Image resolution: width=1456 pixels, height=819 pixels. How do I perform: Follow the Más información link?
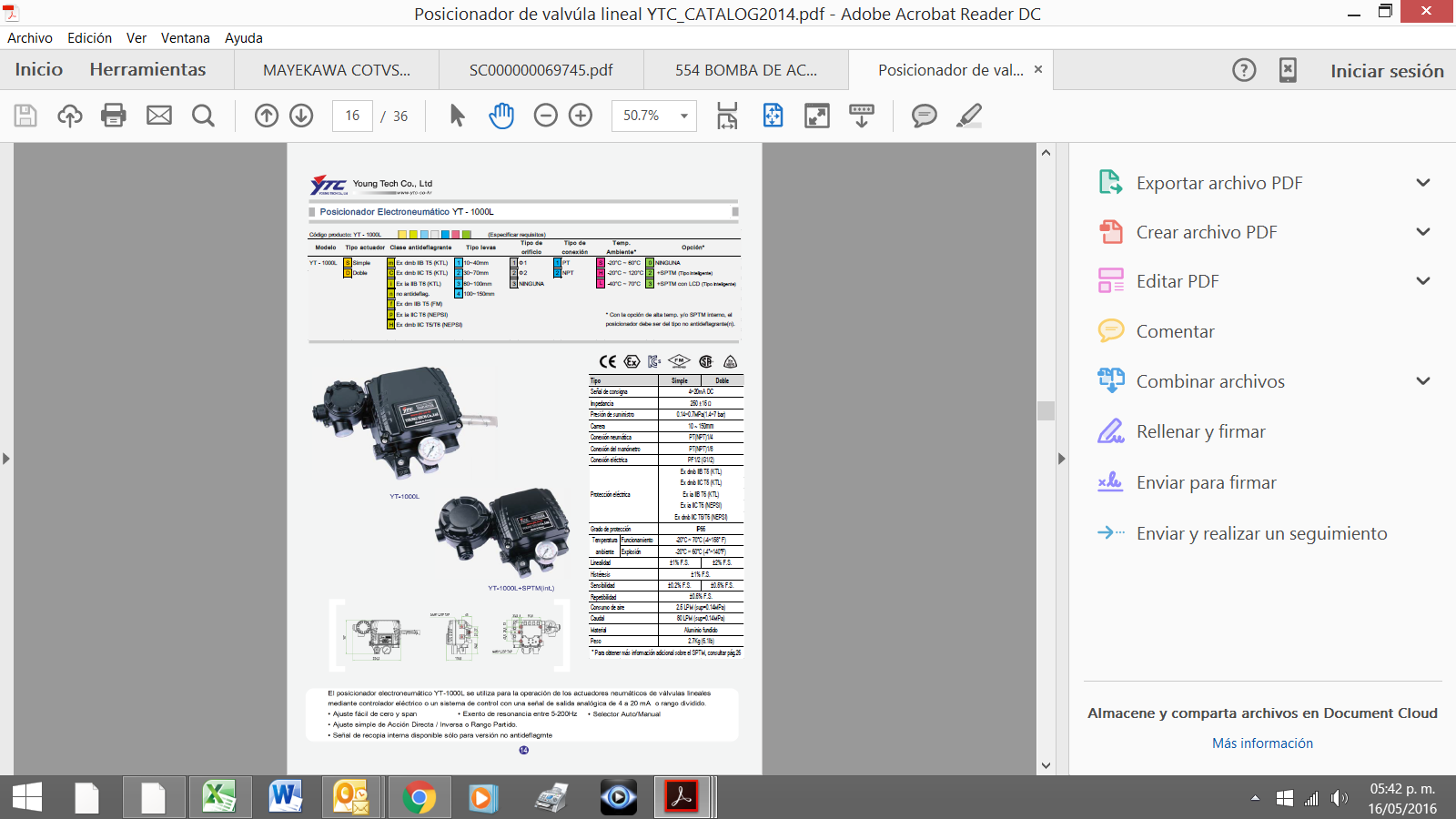pyautogui.click(x=1262, y=743)
